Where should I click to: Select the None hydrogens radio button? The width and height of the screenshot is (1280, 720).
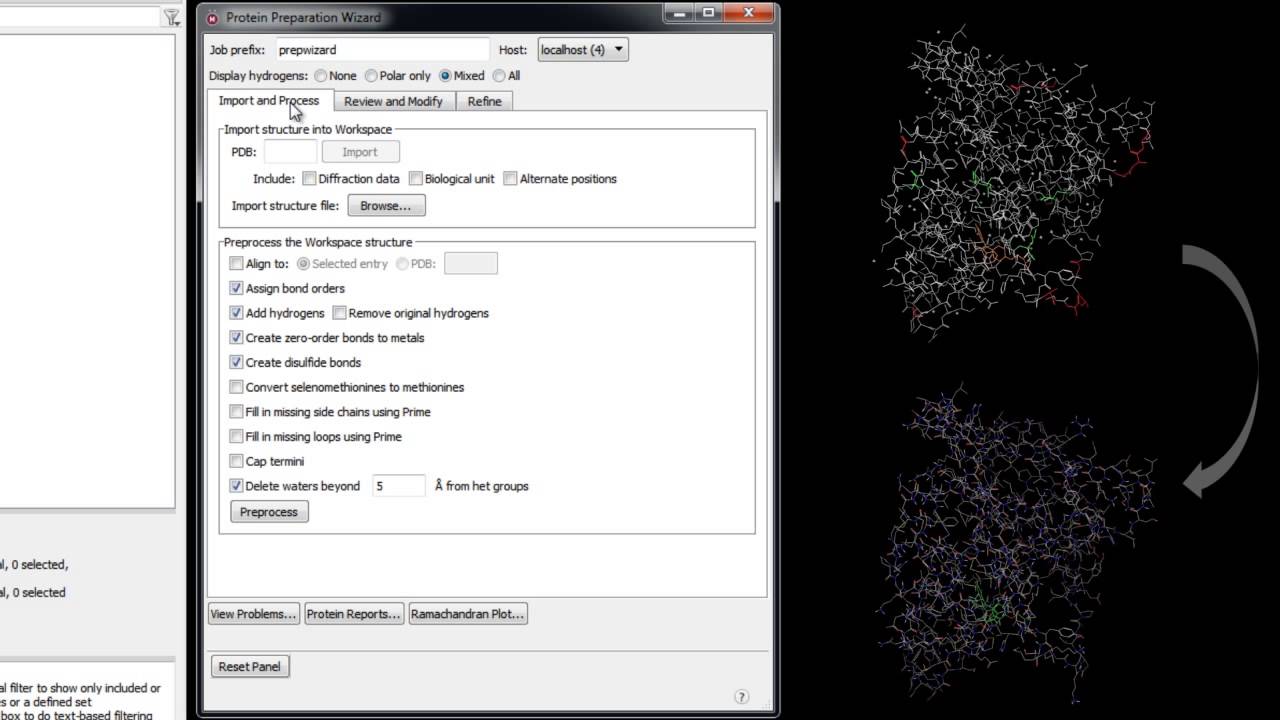coord(320,76)
